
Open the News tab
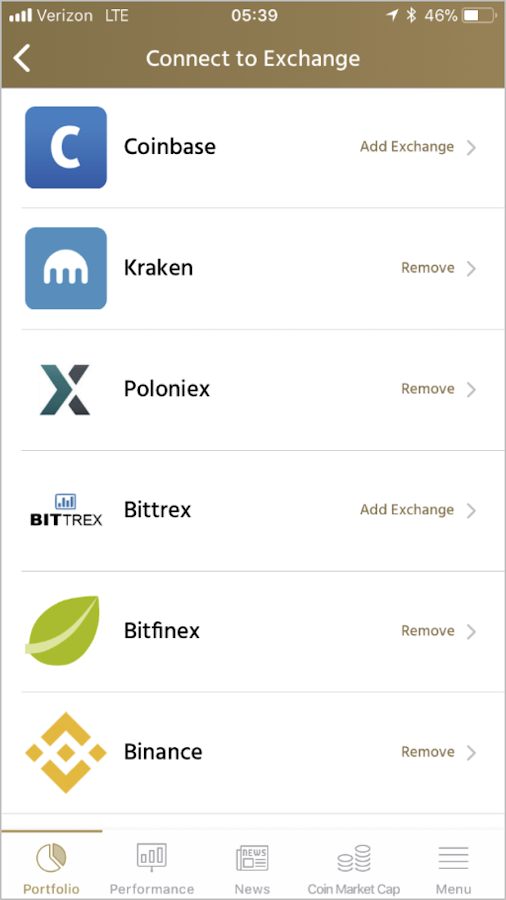point(252,866)
